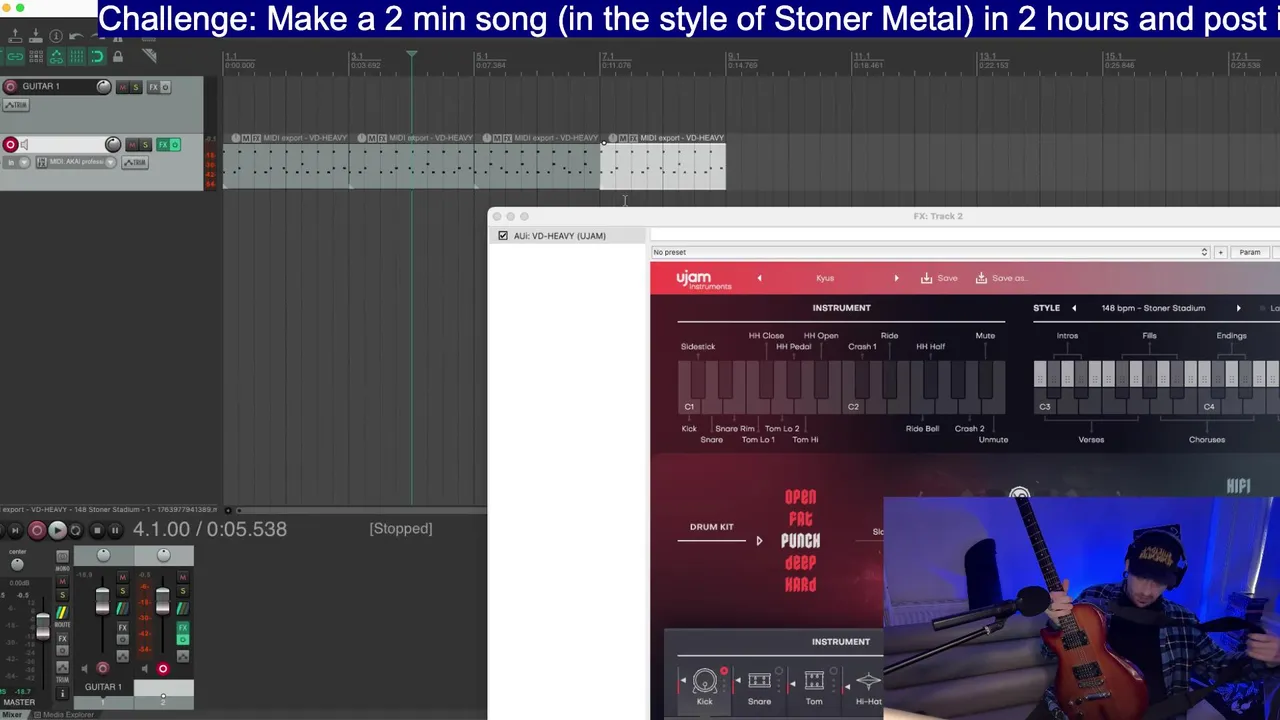This screenshot has height=720, width=1280.
Task: Mute the master track in mixer
Action: pyautogui.click(x=62, y=581)
